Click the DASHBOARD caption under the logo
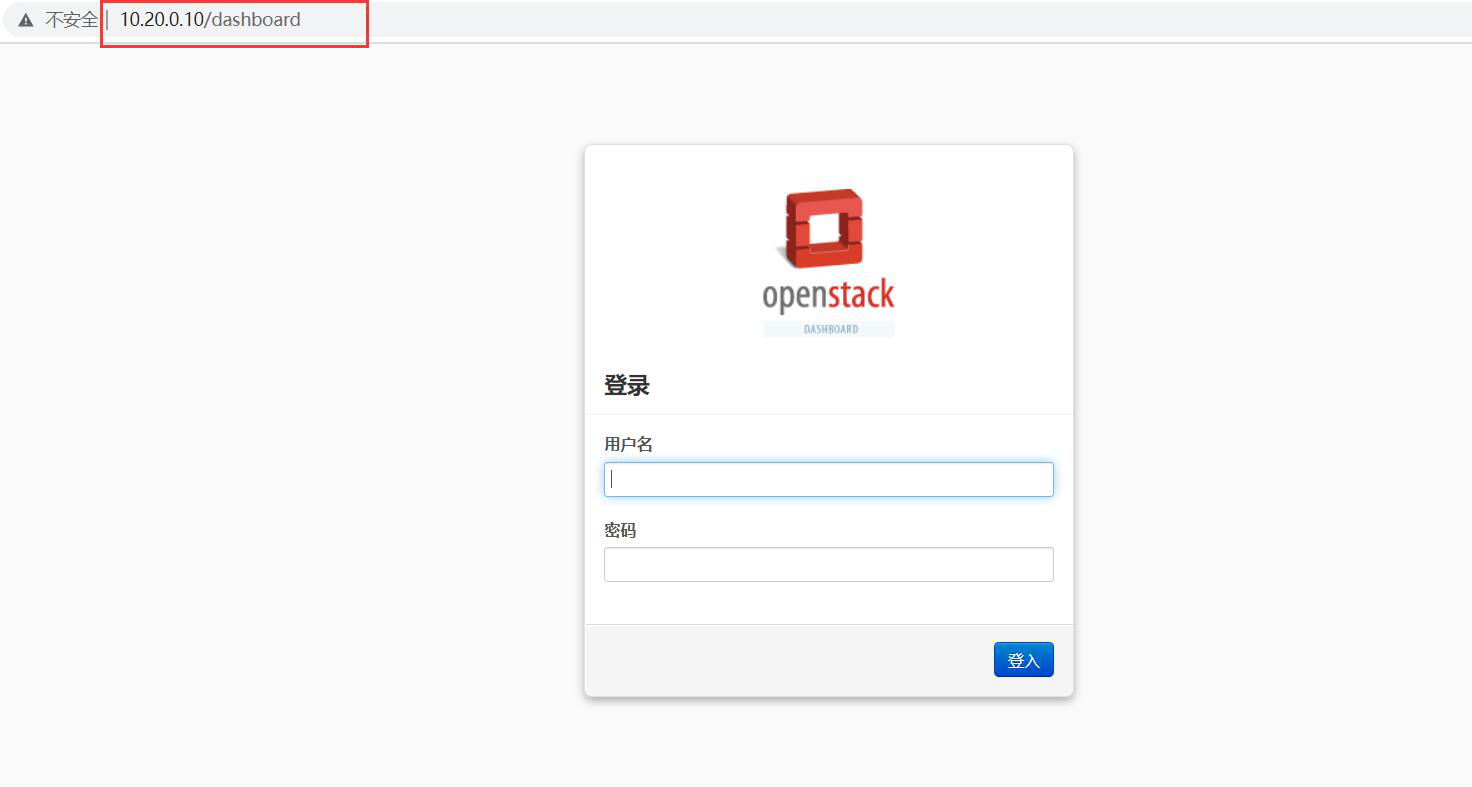 click(830, 329)
